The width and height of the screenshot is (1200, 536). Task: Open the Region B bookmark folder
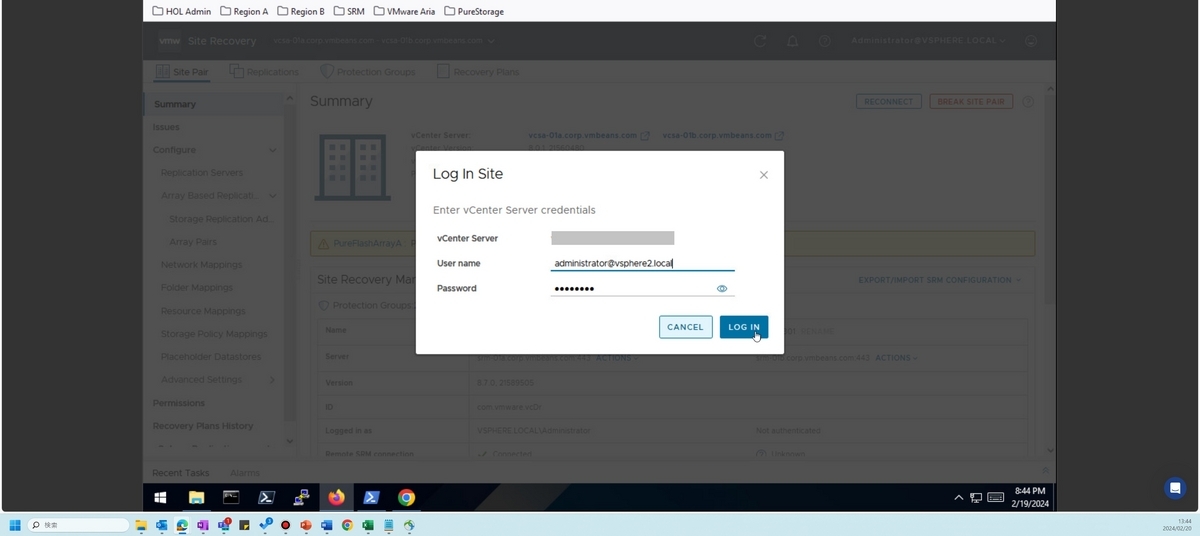[x=300, y=12]
